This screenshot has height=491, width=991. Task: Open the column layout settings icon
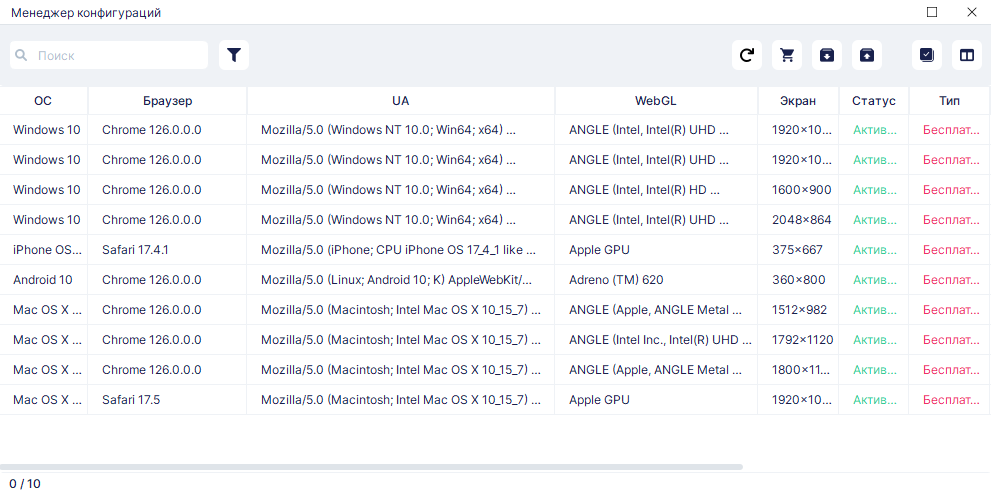(x=967, y=55)
